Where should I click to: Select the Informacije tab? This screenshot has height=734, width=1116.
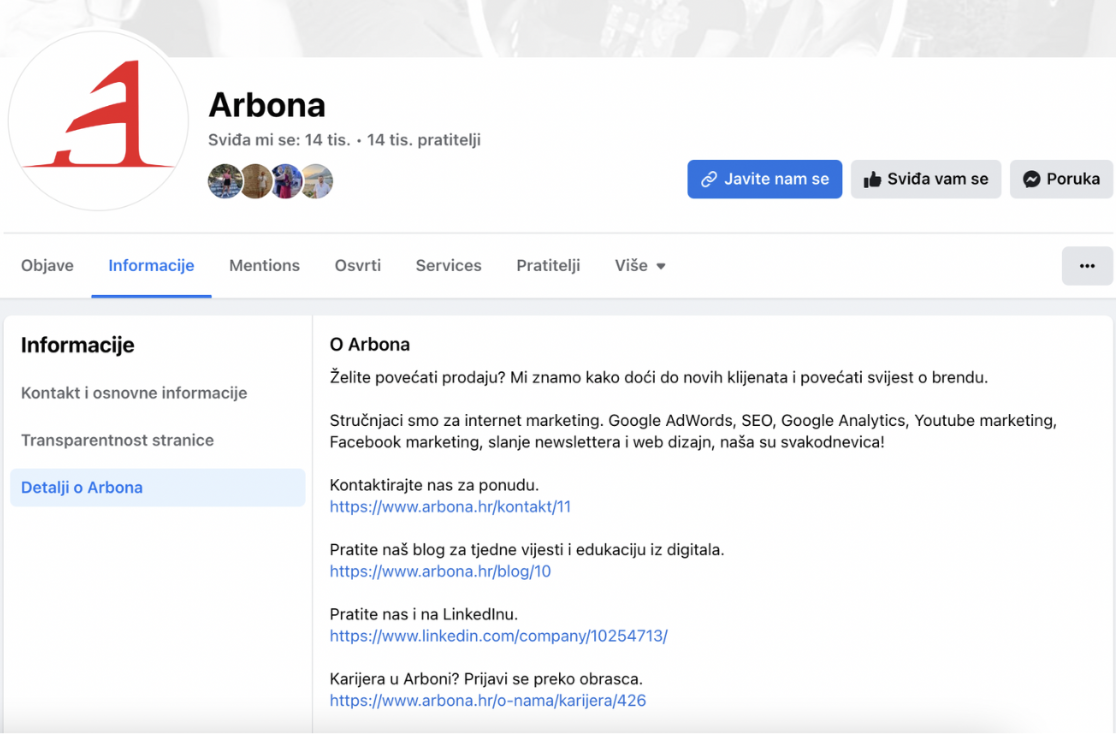151,266
